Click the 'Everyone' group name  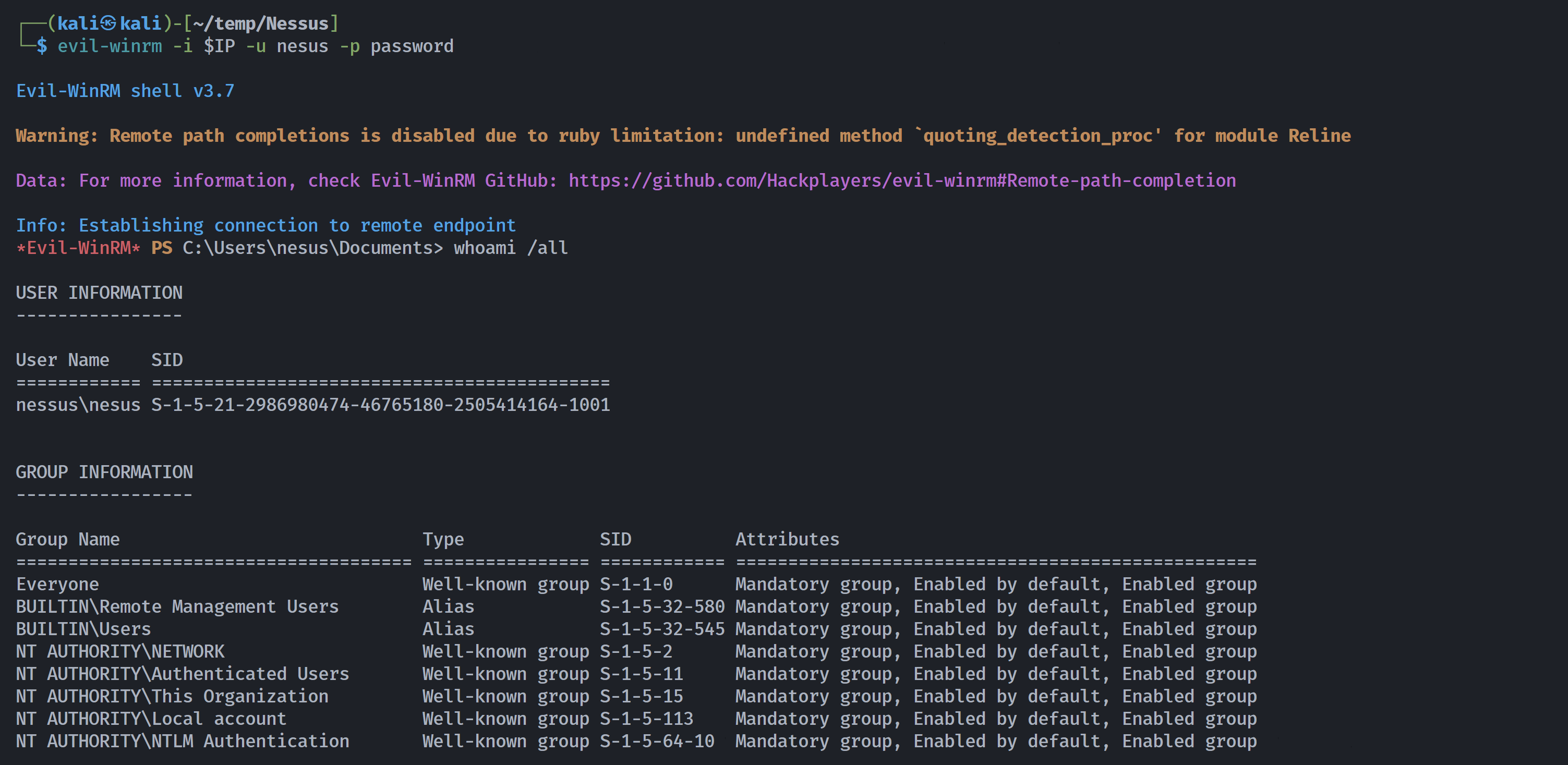click(x=57, y=585)
